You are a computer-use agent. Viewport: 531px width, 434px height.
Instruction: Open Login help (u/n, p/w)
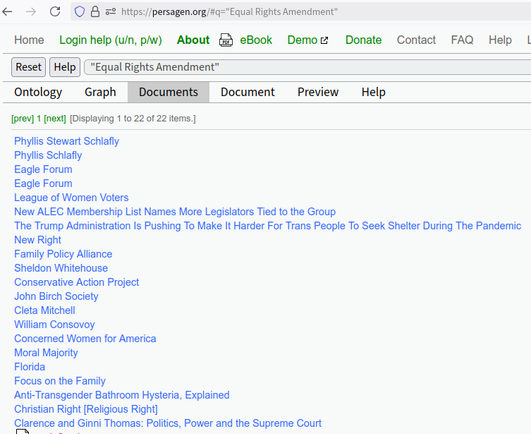(110, 40)
